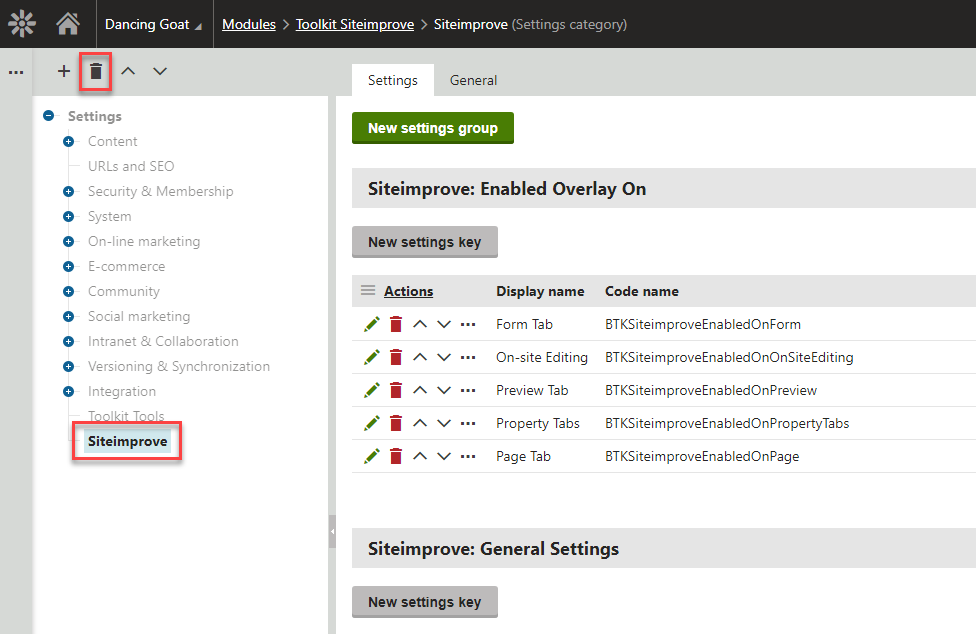This screenshot has height=634, width=976.
Task: Move selected category down in tree toolbar
Action: [160, 71]
